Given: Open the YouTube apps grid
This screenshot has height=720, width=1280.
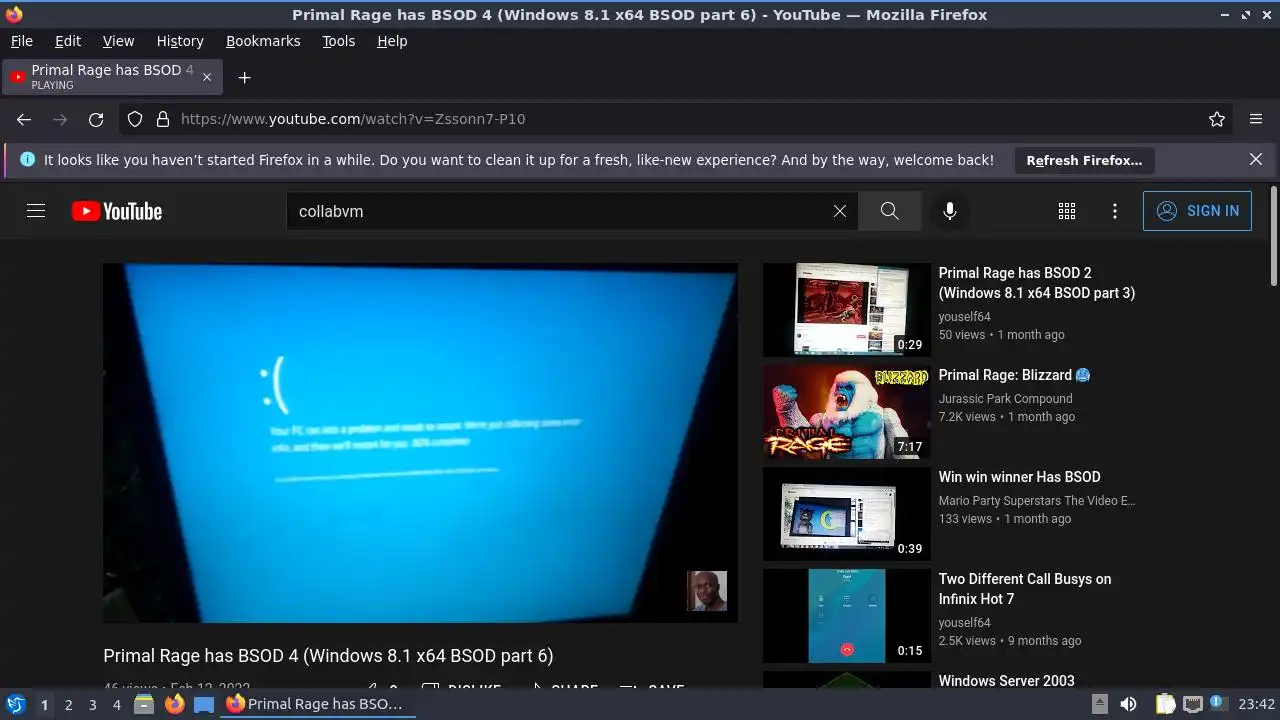Looking at the screenshot, I should coord(1067,211).
